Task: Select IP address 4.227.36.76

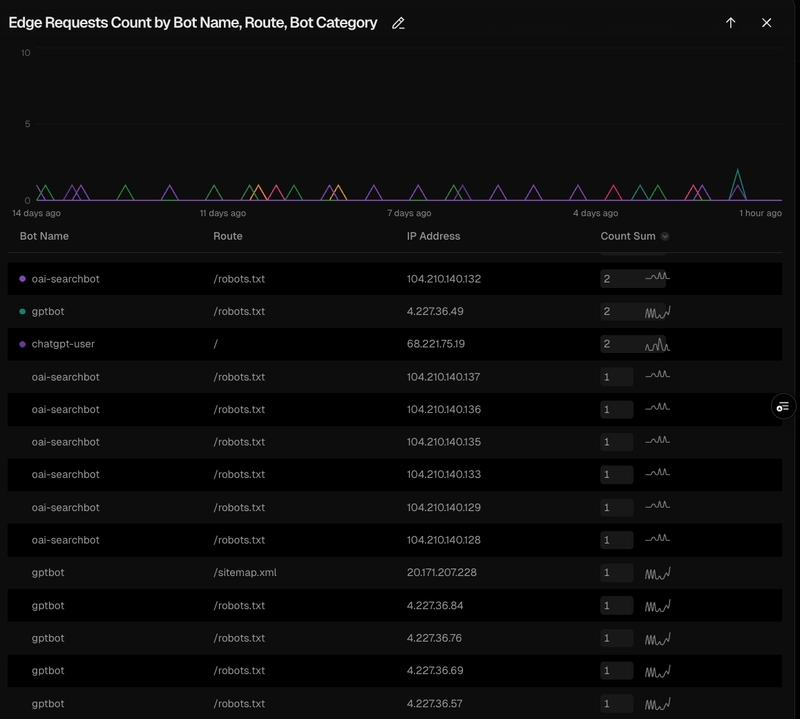Action: coord(434,638)
